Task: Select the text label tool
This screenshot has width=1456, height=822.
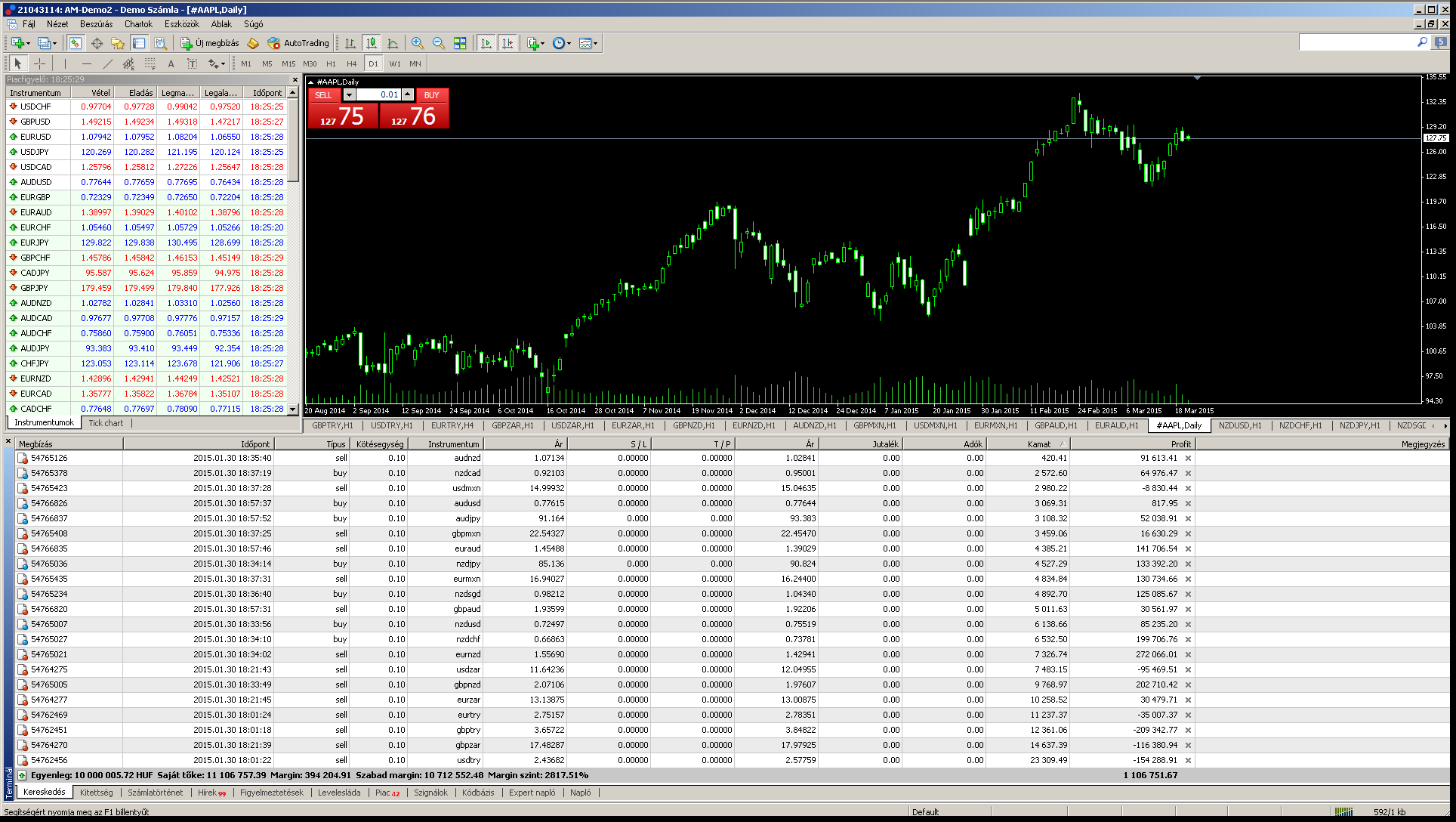Action: click(x=192, y=63)
